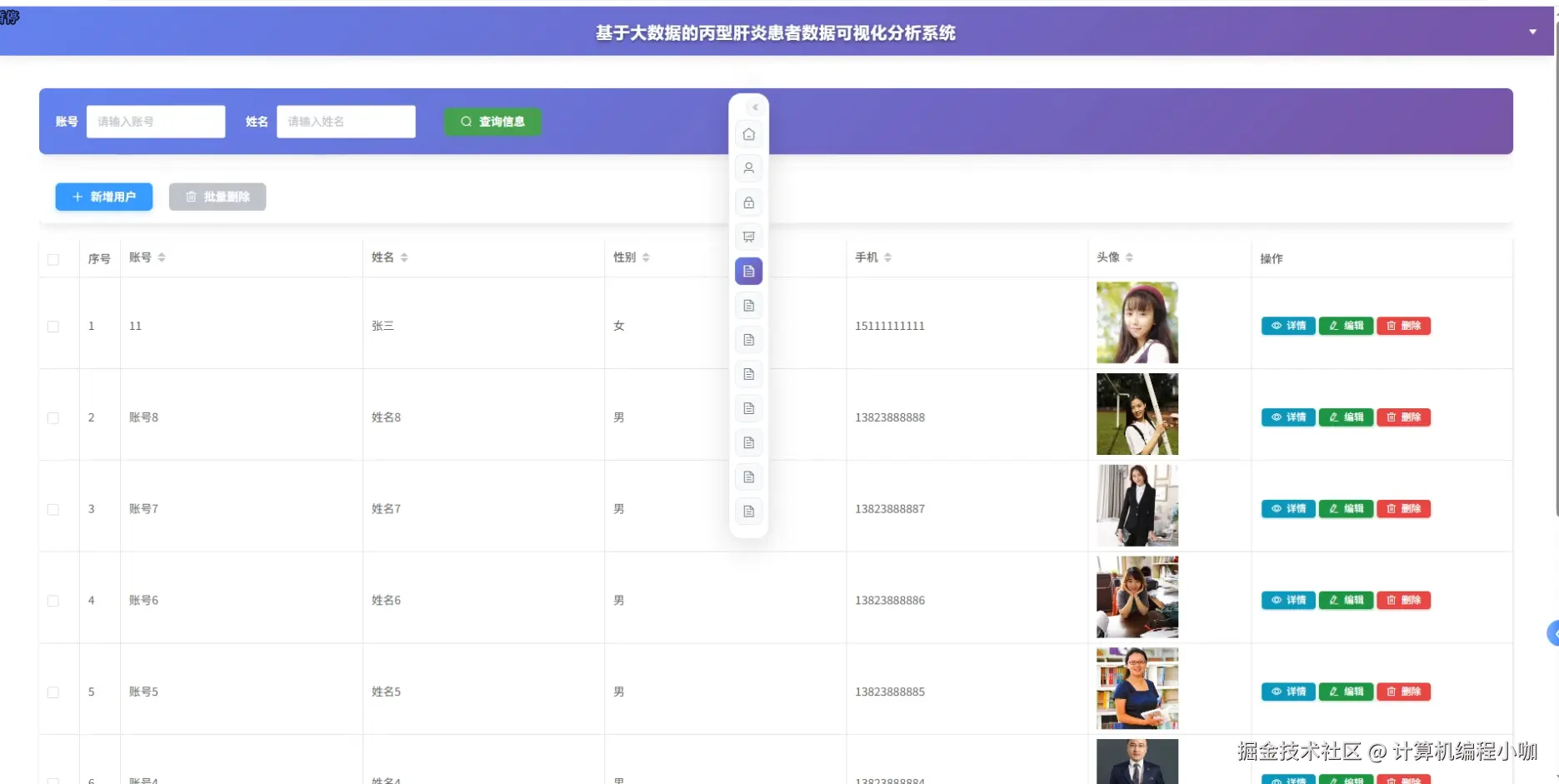This screenshot has height=784, width=1559.
Task: Open avatar thumbnail of 张三
Action: [x=1137, y=322]
